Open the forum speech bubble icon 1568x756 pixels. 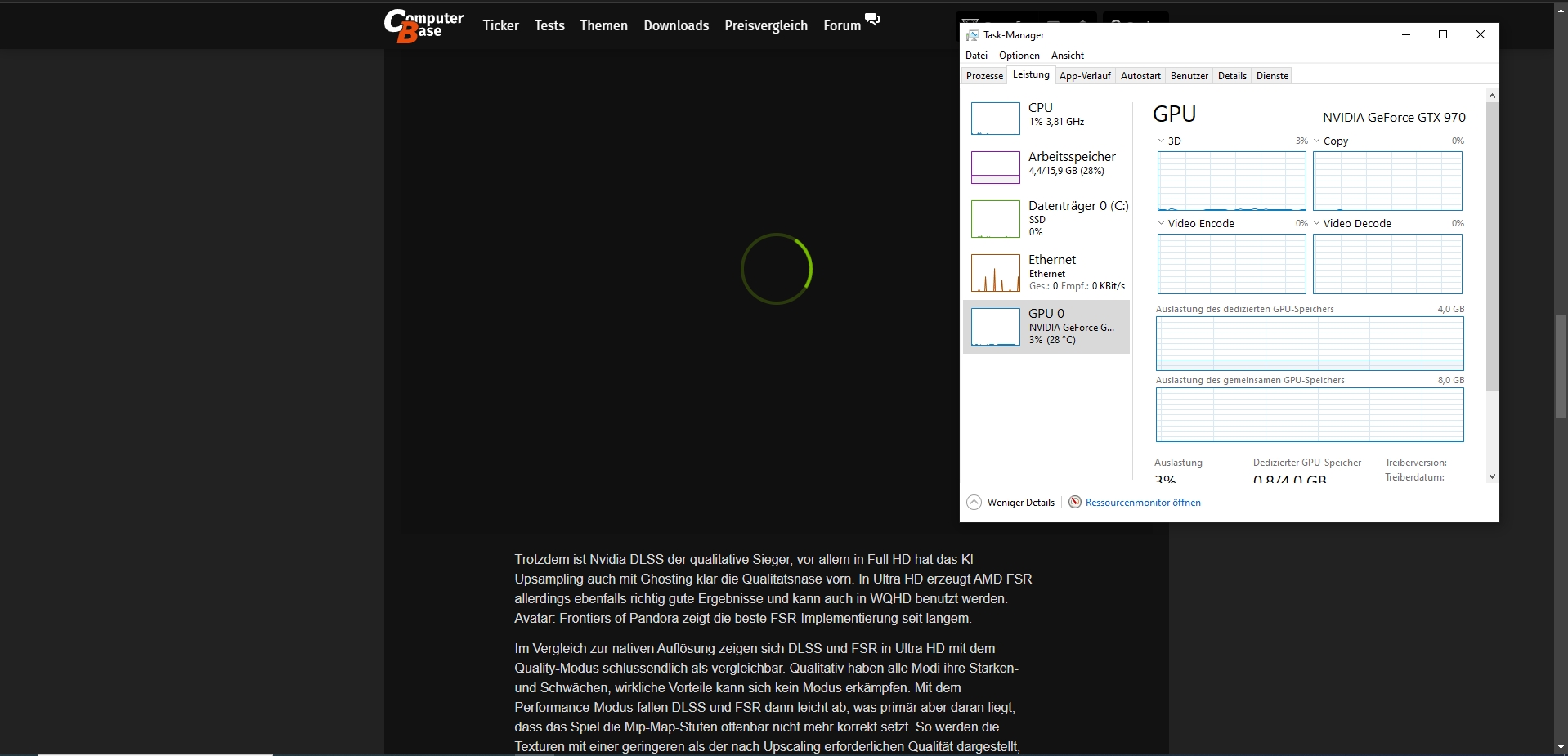[x=872, y=20]
